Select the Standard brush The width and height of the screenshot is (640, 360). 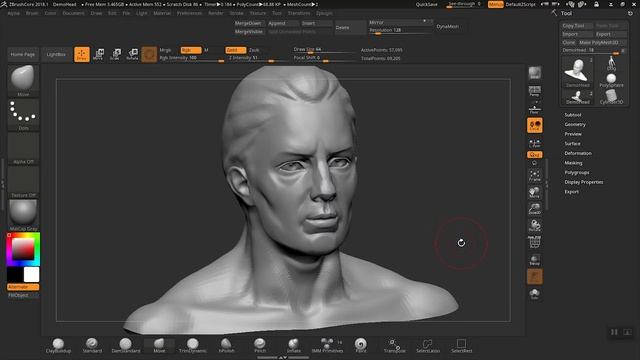[92, 345]
